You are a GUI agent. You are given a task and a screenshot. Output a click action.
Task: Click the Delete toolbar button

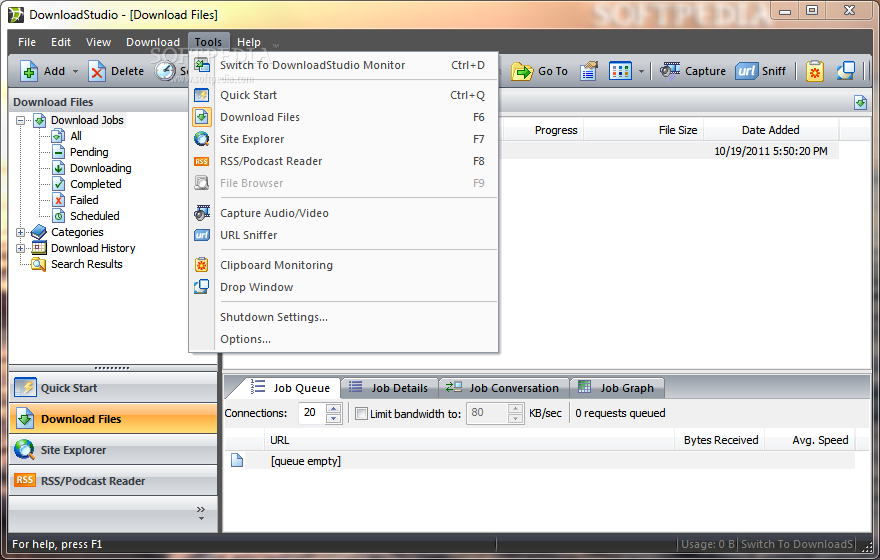(x=116, y=71)
